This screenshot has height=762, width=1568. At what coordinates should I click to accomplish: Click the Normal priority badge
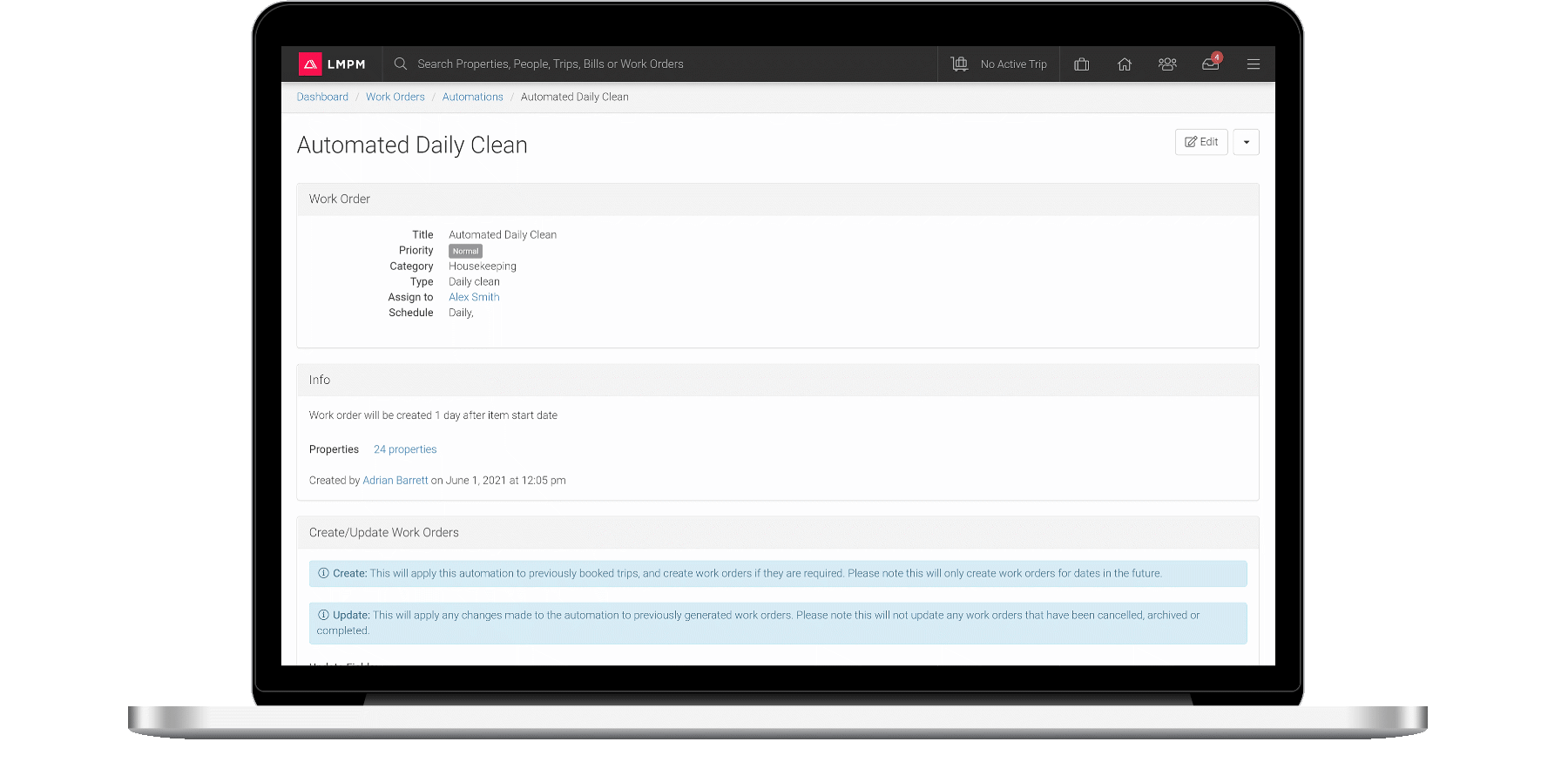click(x=465, y=251)
